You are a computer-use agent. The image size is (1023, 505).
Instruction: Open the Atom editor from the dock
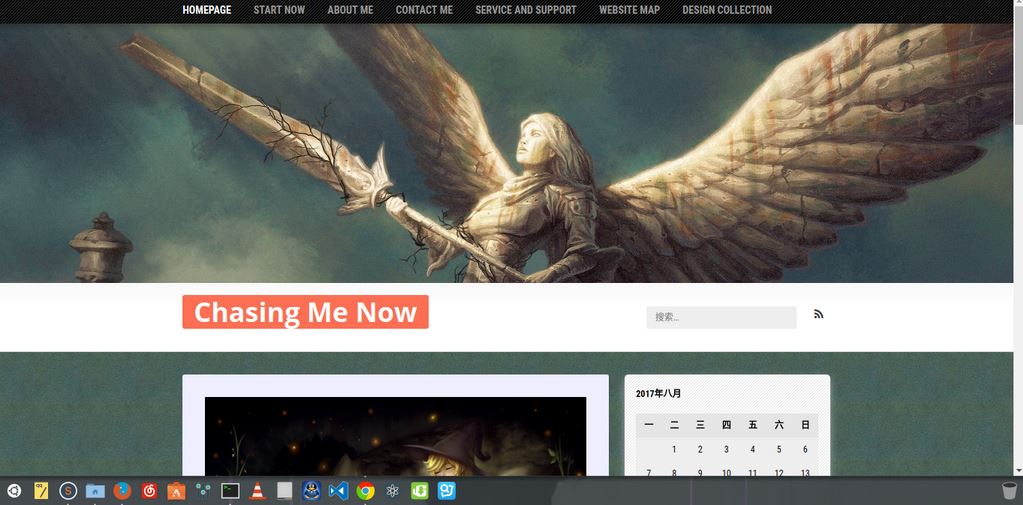393,490
